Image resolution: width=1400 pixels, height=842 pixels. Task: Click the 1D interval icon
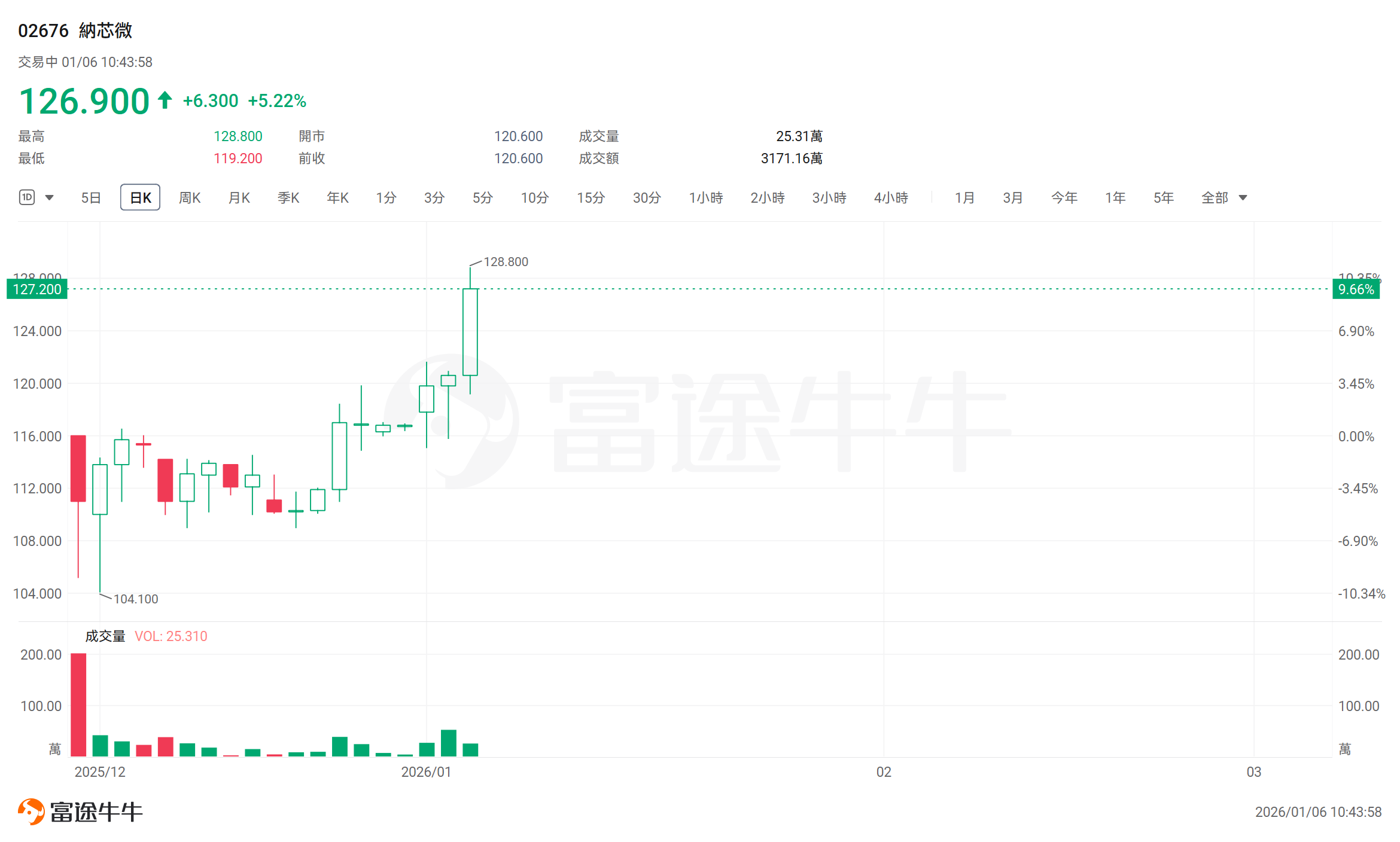tap(27, 197)
